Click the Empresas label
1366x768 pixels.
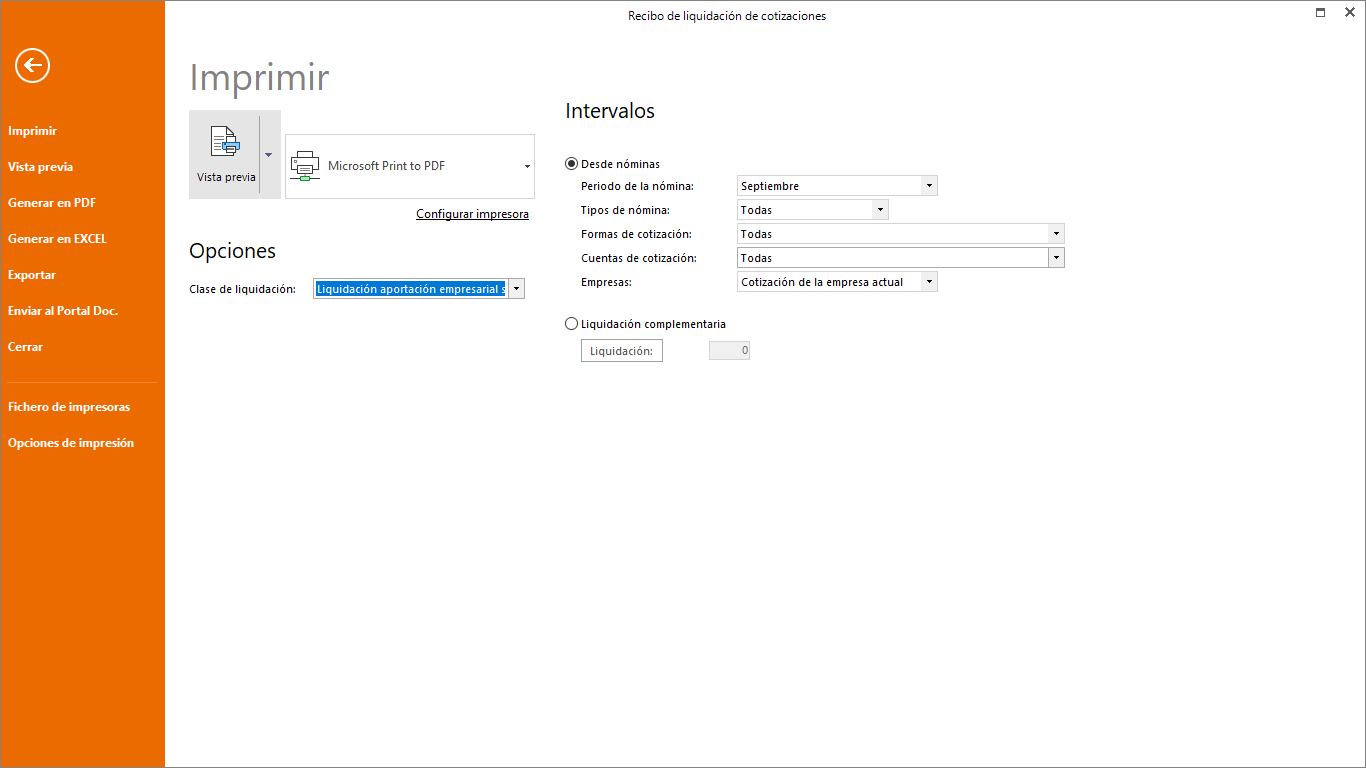606,282
